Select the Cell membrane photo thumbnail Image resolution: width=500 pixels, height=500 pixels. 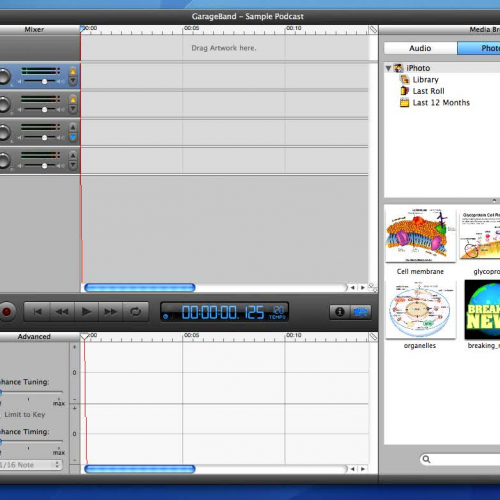(420, 235)
